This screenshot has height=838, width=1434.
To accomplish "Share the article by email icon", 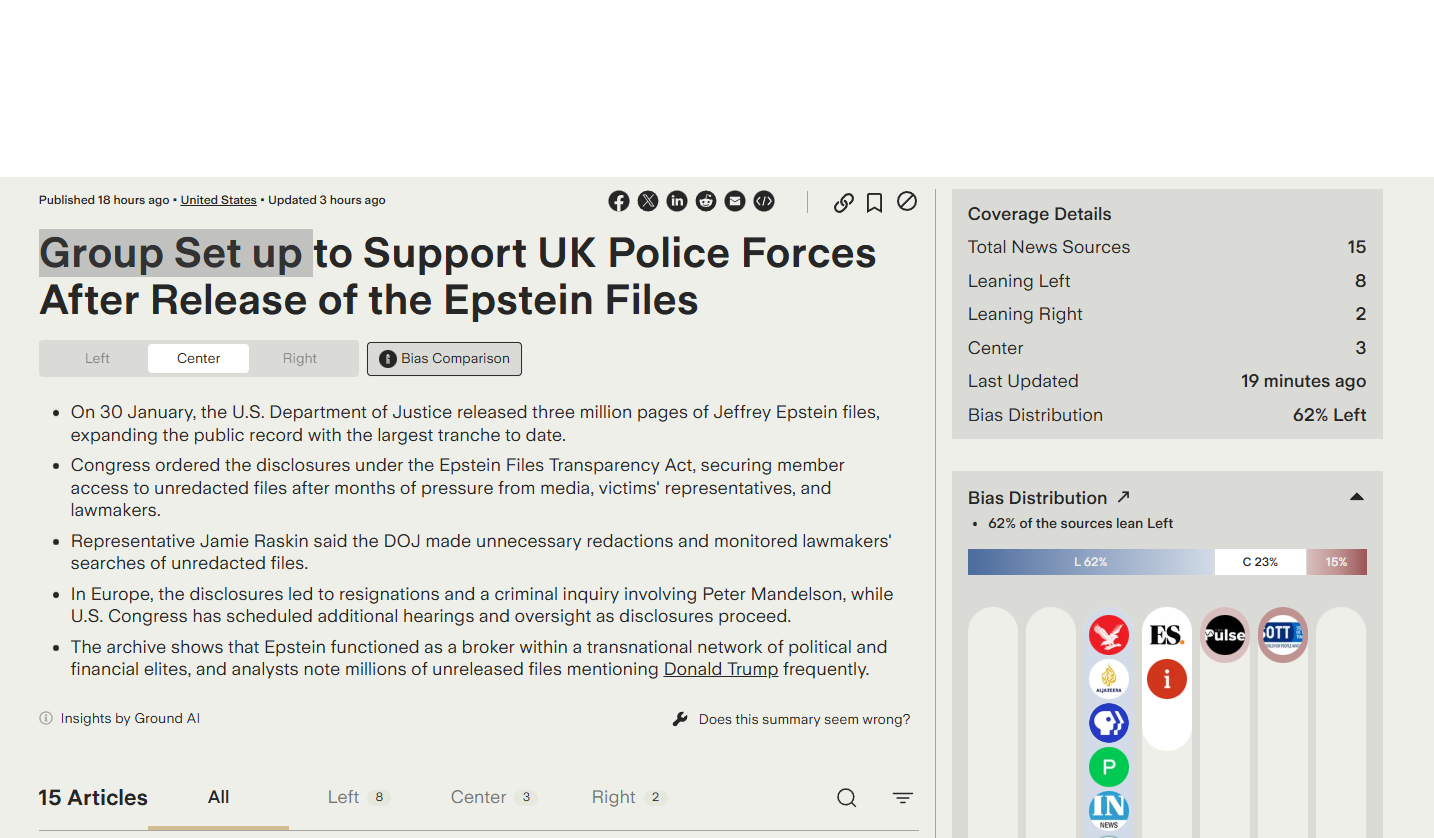I will [735, 201].
